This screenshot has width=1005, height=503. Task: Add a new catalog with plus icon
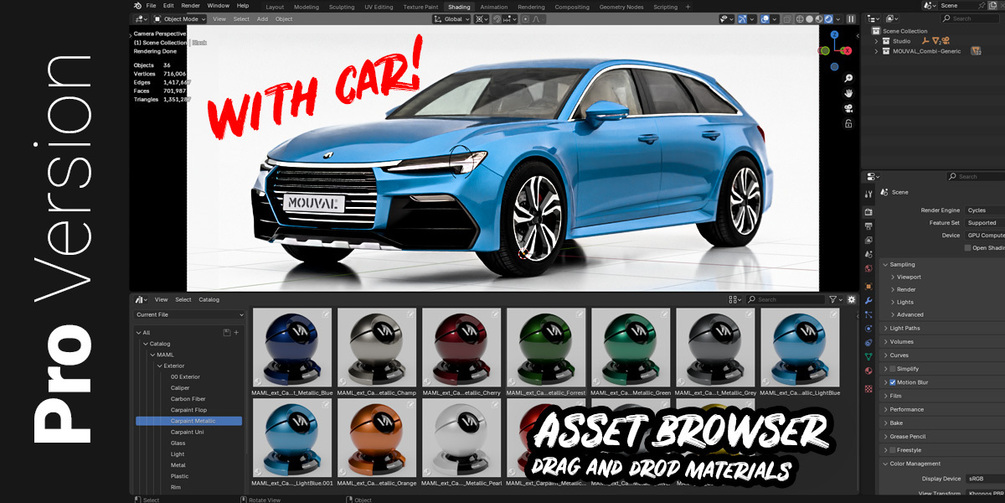(237, 333)
